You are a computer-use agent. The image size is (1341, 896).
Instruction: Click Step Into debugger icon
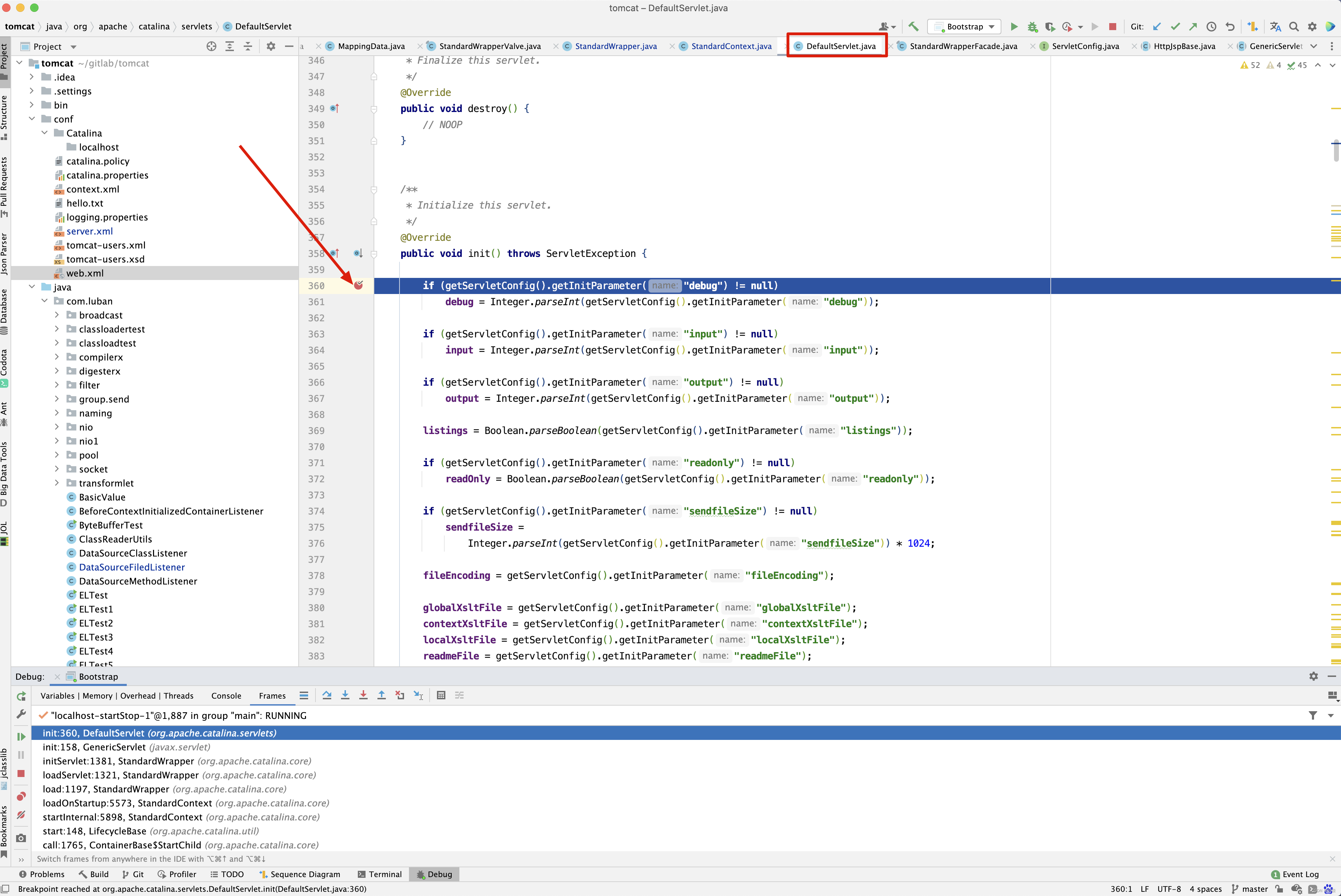345,695
